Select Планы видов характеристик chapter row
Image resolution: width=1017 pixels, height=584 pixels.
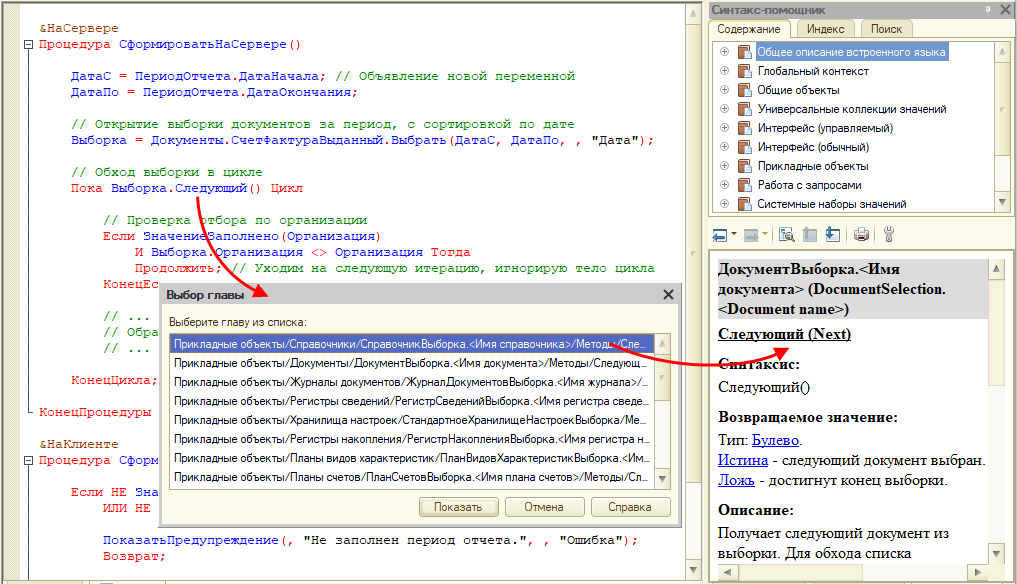412,458
